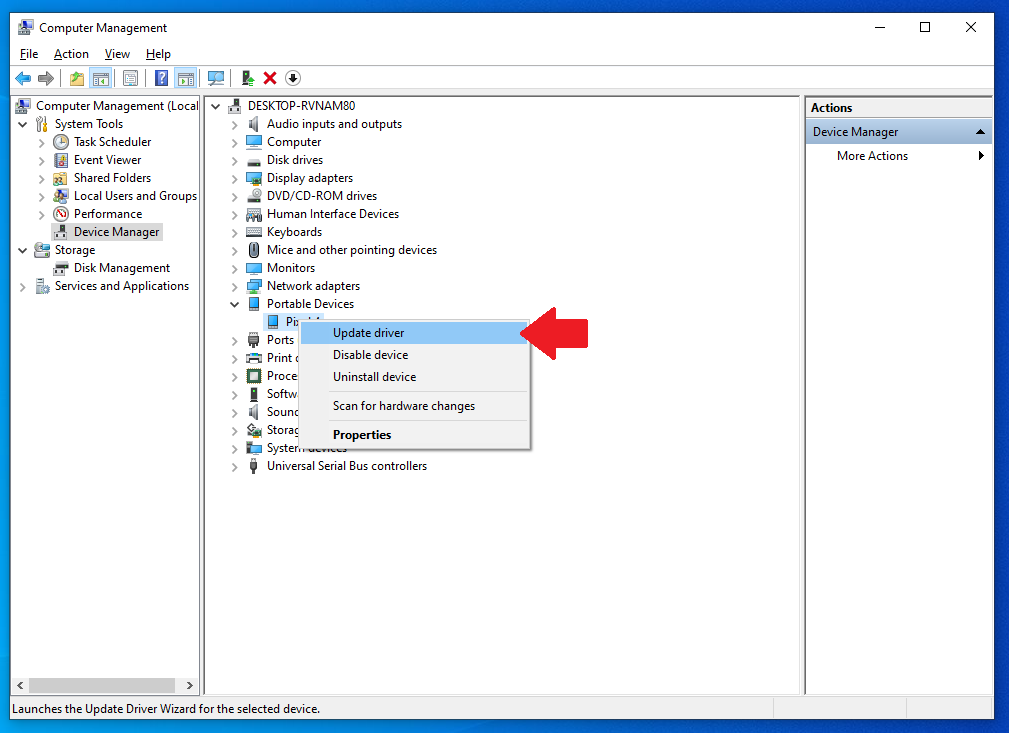
Task: Select Event Viewer under System Tools
Action: (107, 160)
